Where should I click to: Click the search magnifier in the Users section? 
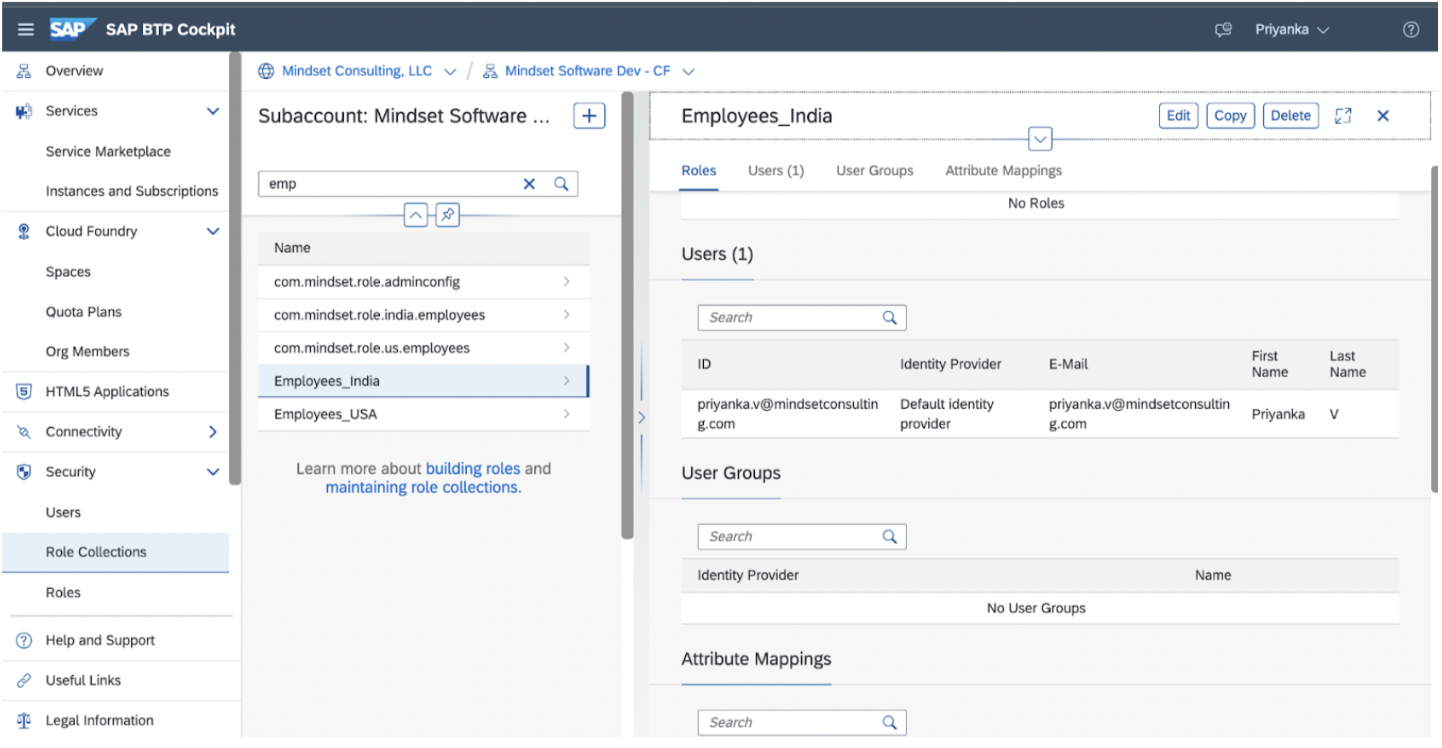(x=889, y=317)
